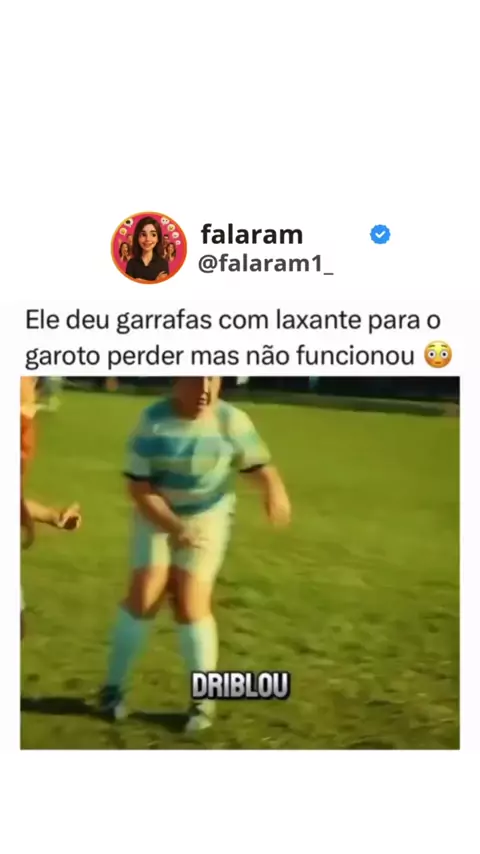Click the open grass beside the player
Image resolution: width=480 pixels, height=854 pixels.
click(x=370, y=545)
